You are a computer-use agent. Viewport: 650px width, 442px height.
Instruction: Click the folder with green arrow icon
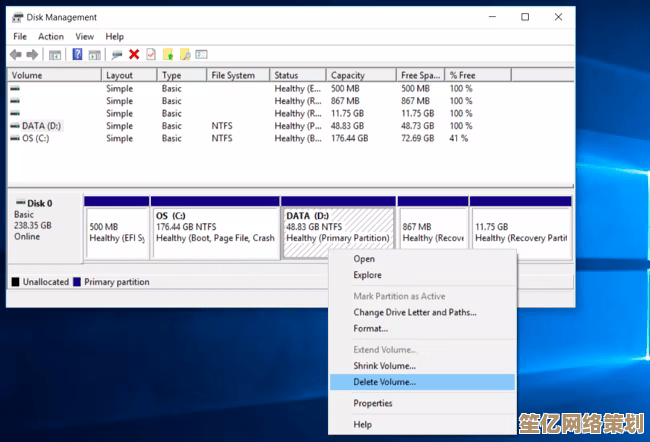pyautogui.click(x=168, y=54)
